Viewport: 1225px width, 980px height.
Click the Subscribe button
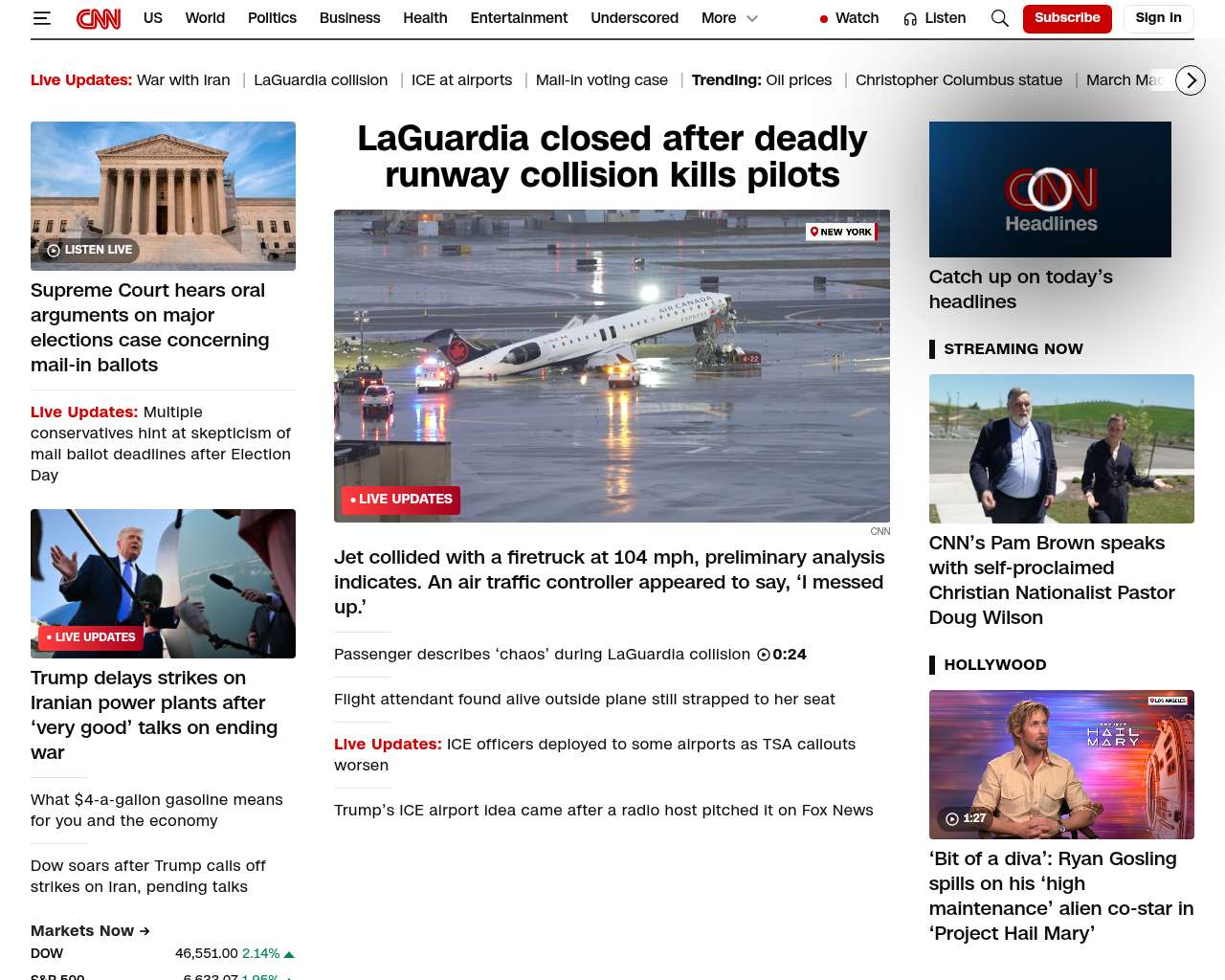1066,18
